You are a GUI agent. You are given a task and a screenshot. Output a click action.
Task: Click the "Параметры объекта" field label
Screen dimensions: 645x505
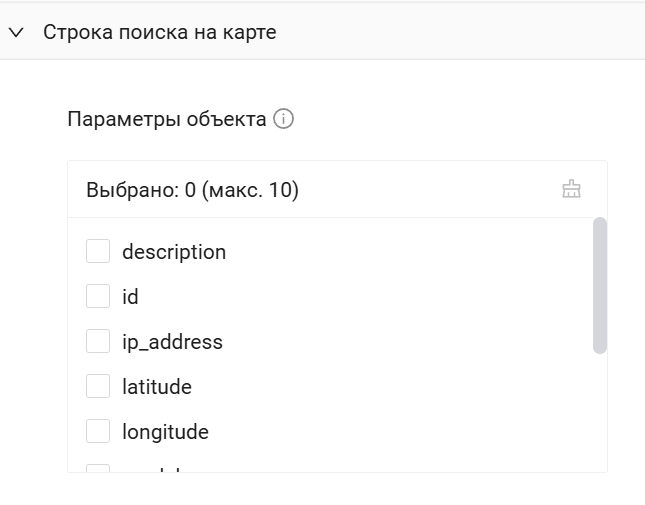coord(166,120)
